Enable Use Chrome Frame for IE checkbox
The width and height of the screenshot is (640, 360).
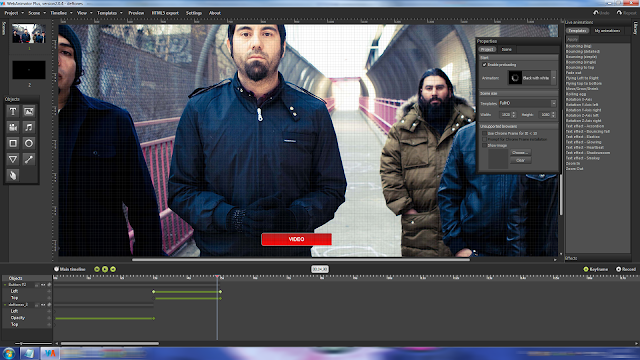484,133
